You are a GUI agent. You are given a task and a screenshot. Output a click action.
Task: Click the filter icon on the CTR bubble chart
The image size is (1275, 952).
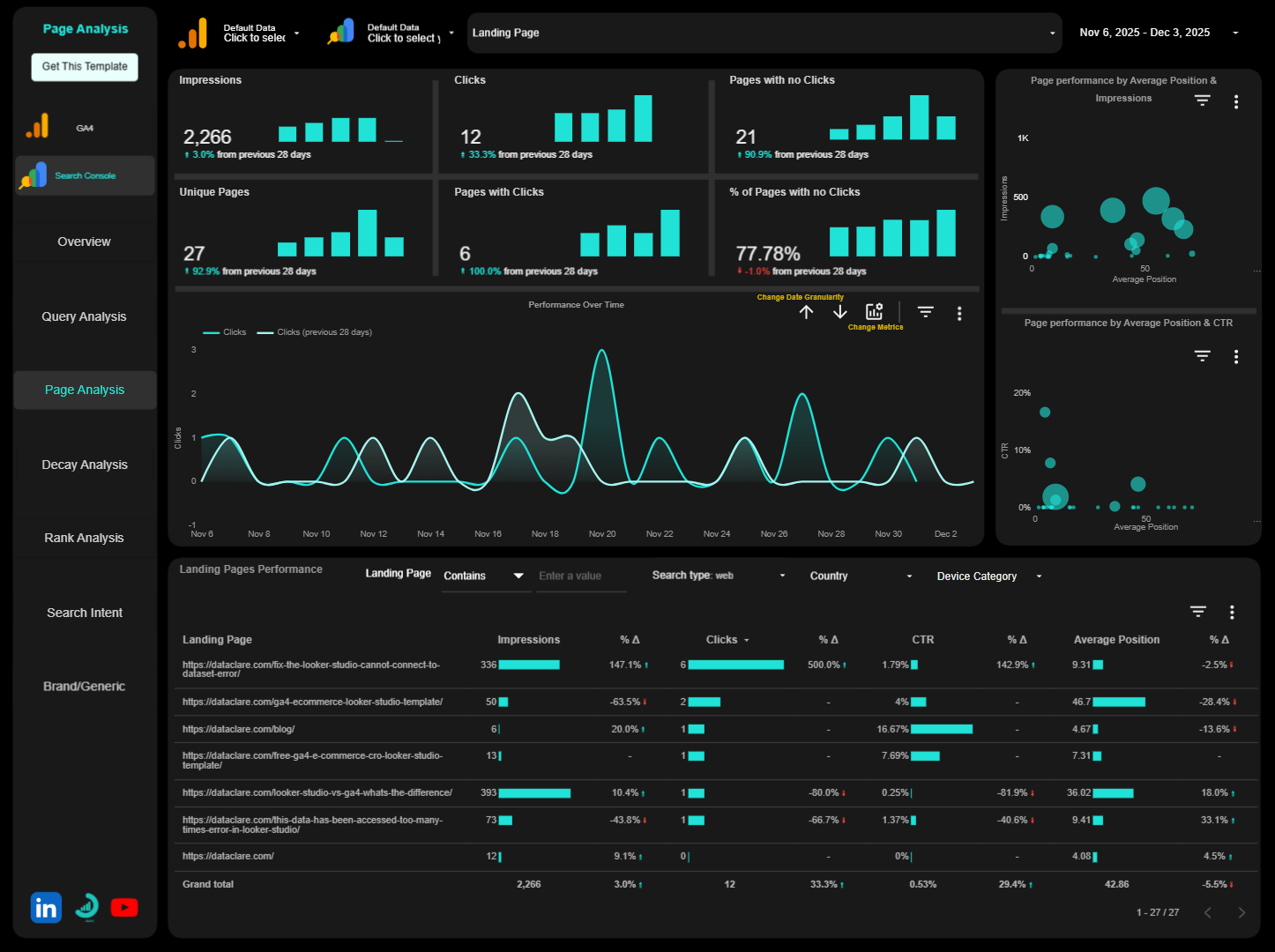pyautogui.click(x=1202, y=356)
